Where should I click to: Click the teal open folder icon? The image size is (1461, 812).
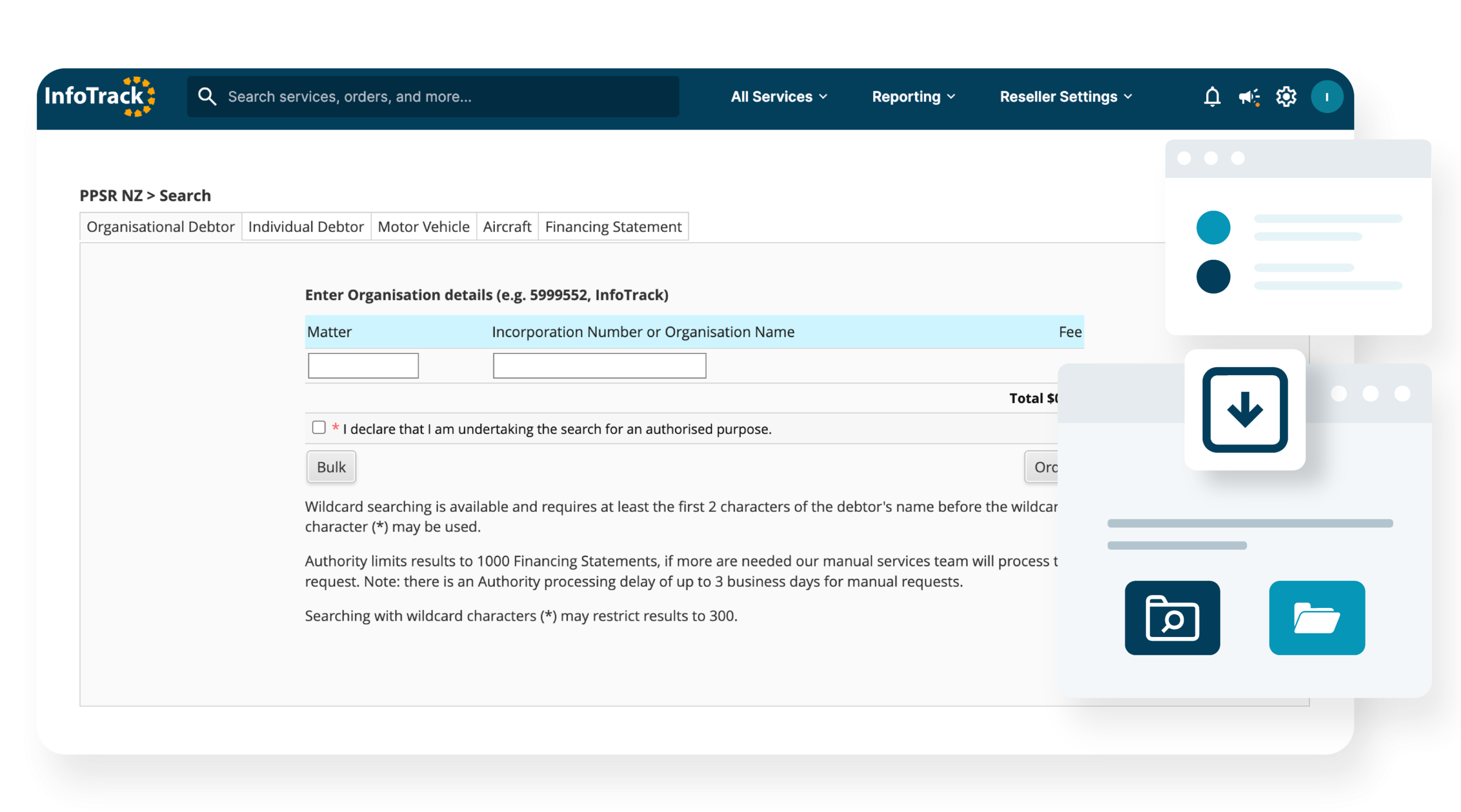coord(1317,617)
